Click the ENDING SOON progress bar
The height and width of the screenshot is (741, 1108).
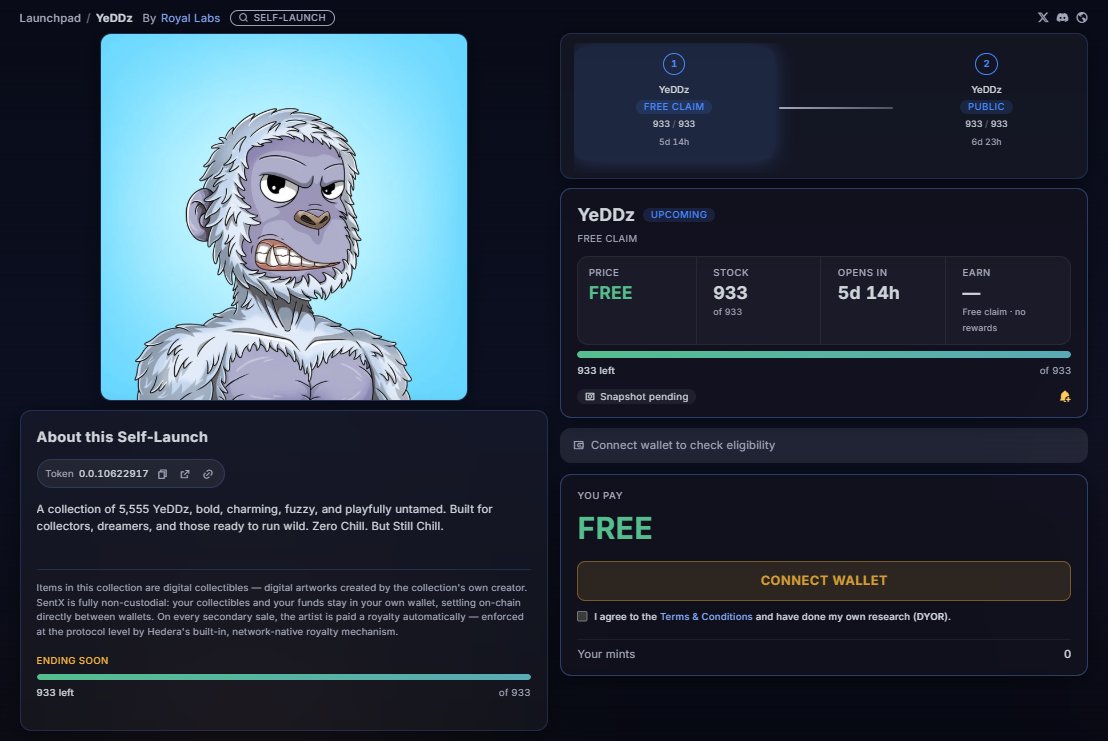point(283,677)
